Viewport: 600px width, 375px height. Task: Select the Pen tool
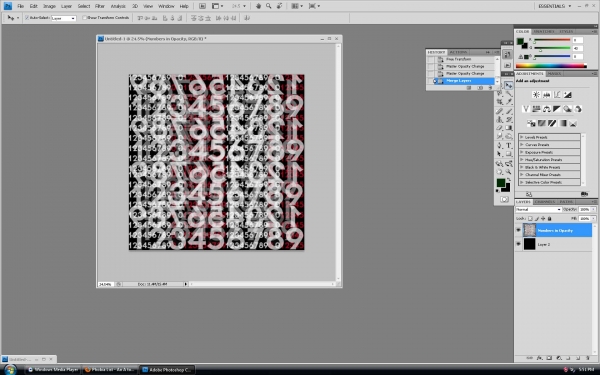click(x=500, y=145)
